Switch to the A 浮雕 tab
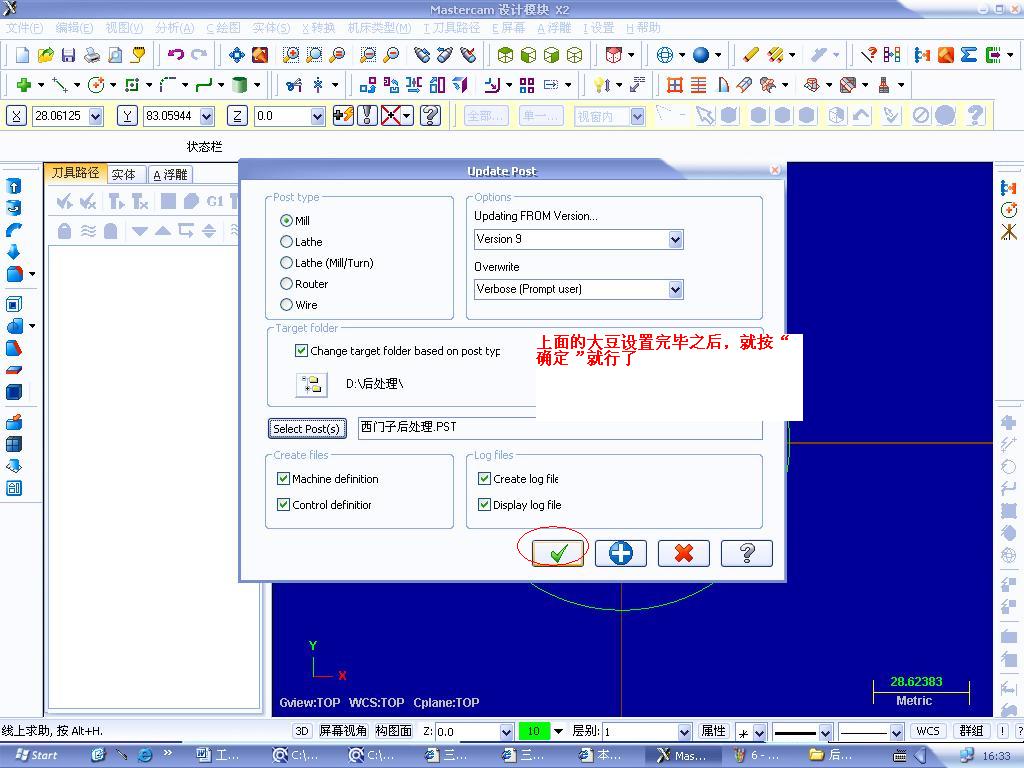 [x=170, y=174]
